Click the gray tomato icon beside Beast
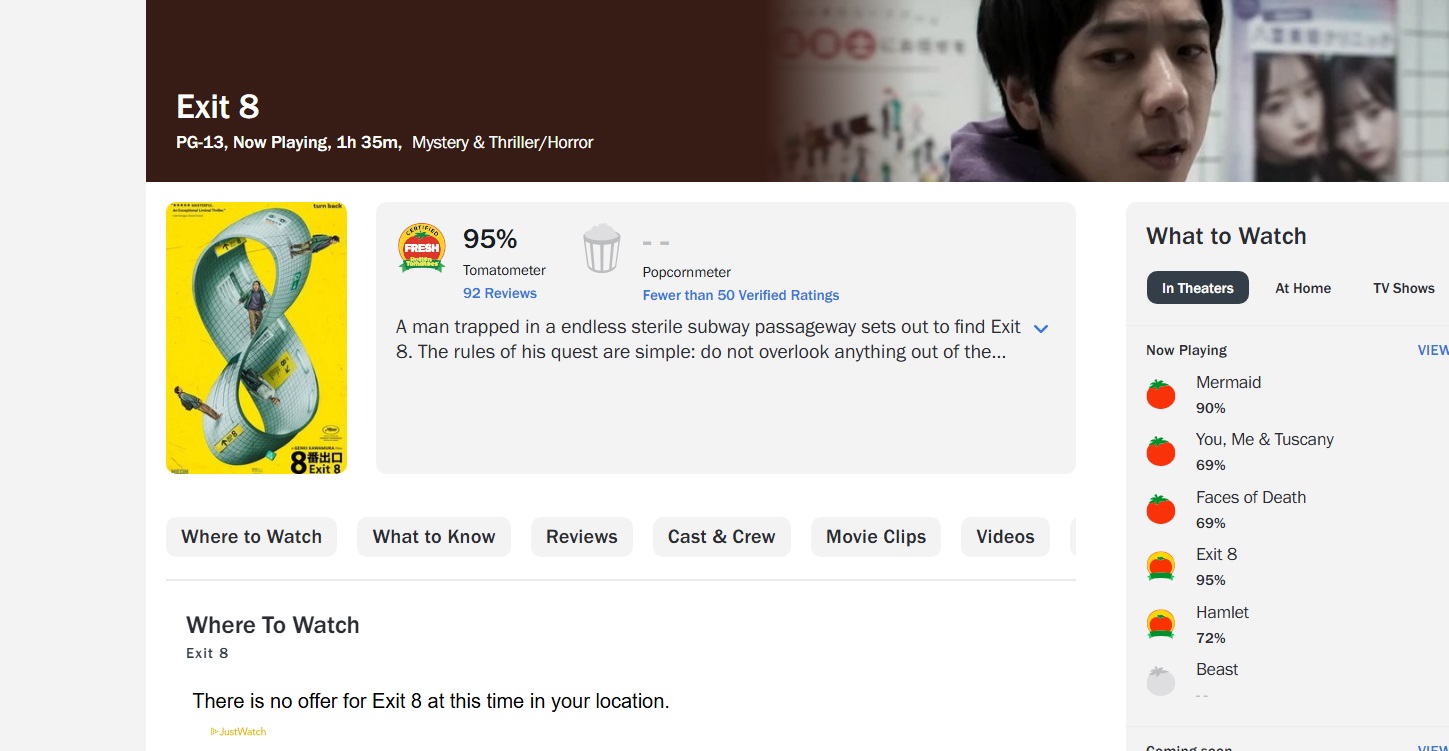This screenshot has width=1449, height=751. (1160, 681)
